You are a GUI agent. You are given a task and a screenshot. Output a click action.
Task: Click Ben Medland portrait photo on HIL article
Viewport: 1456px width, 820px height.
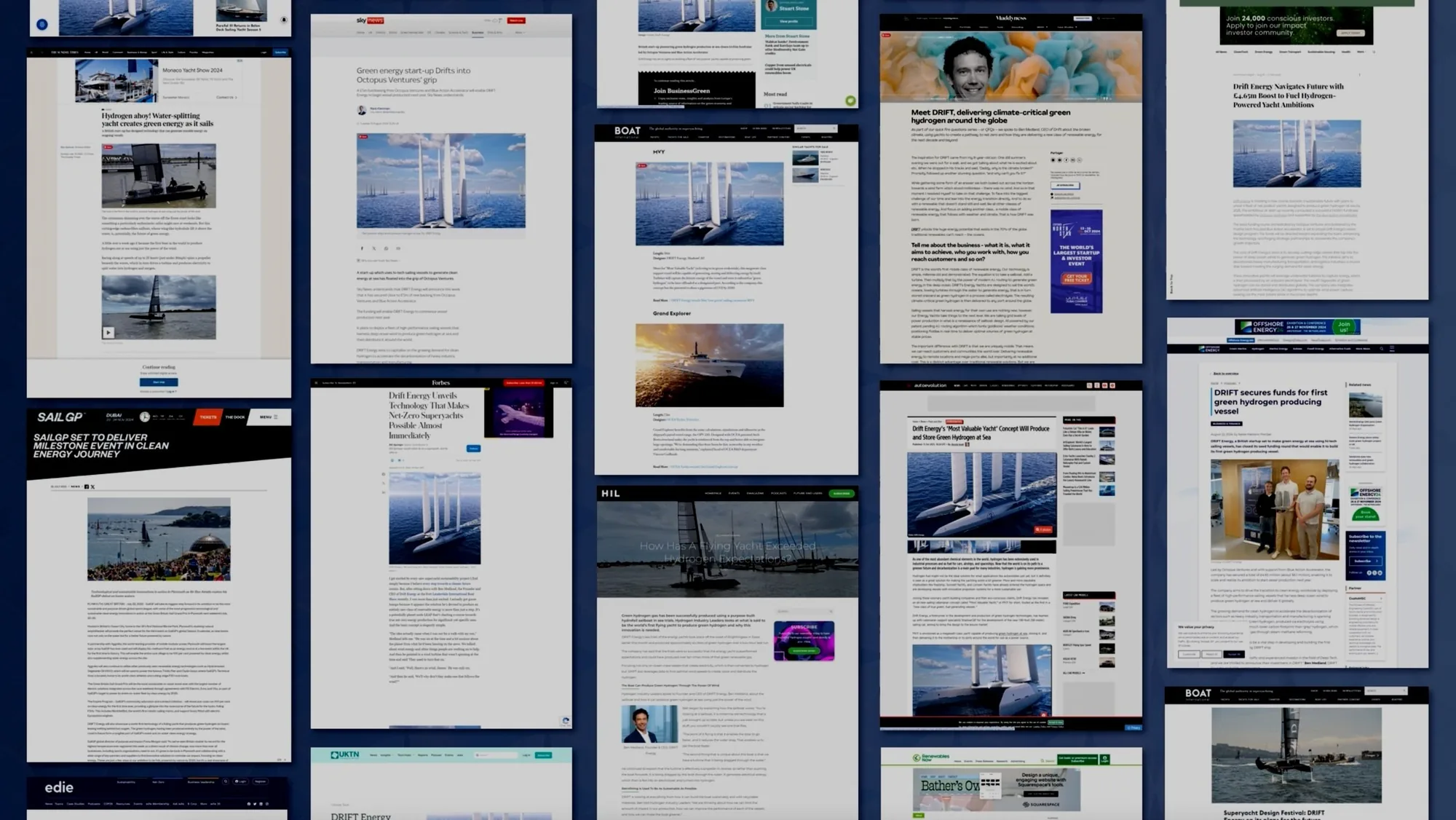[649, 724]
